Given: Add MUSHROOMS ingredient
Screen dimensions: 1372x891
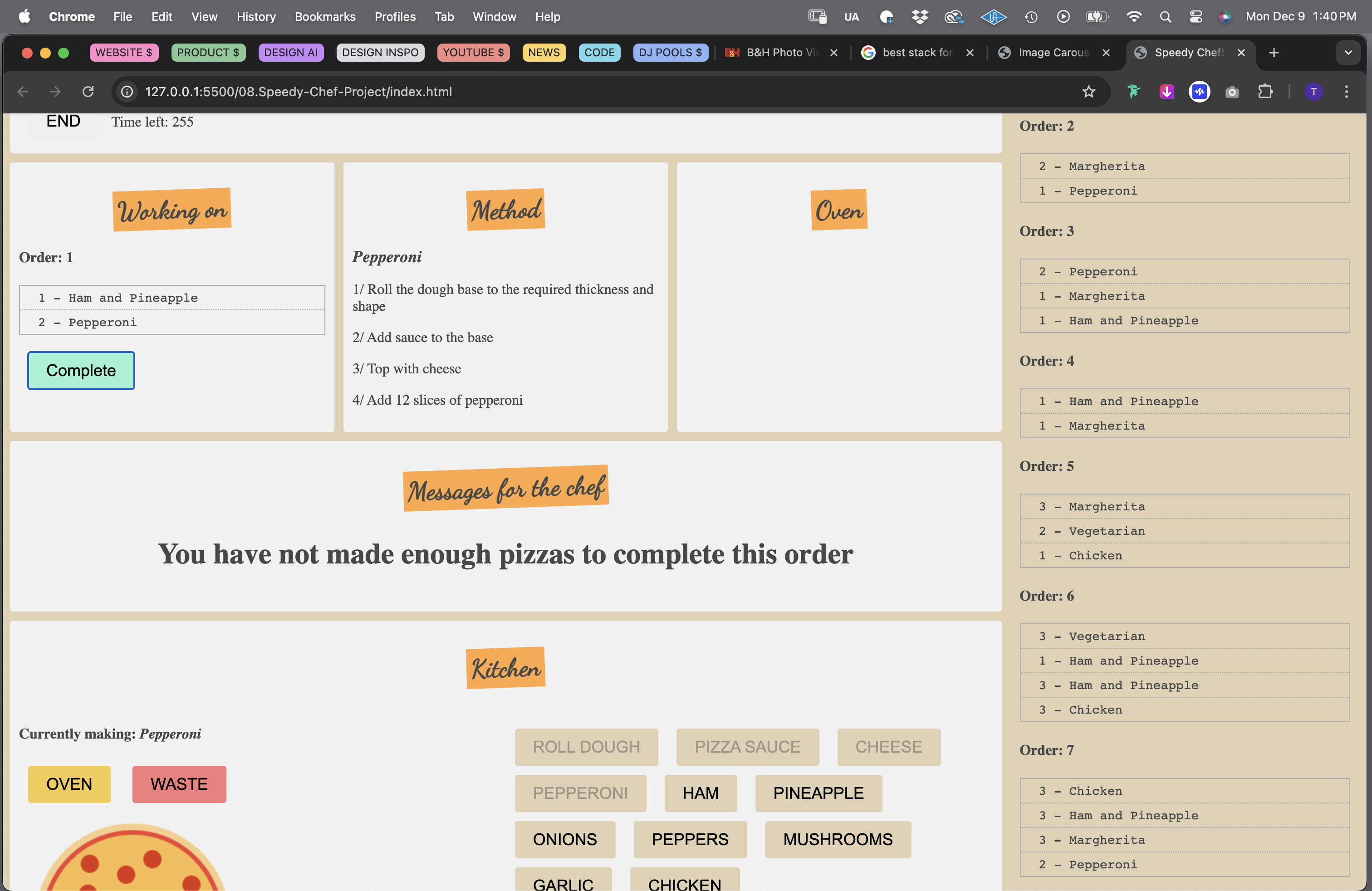Looking at the screenshot, I should click(838, 839).
